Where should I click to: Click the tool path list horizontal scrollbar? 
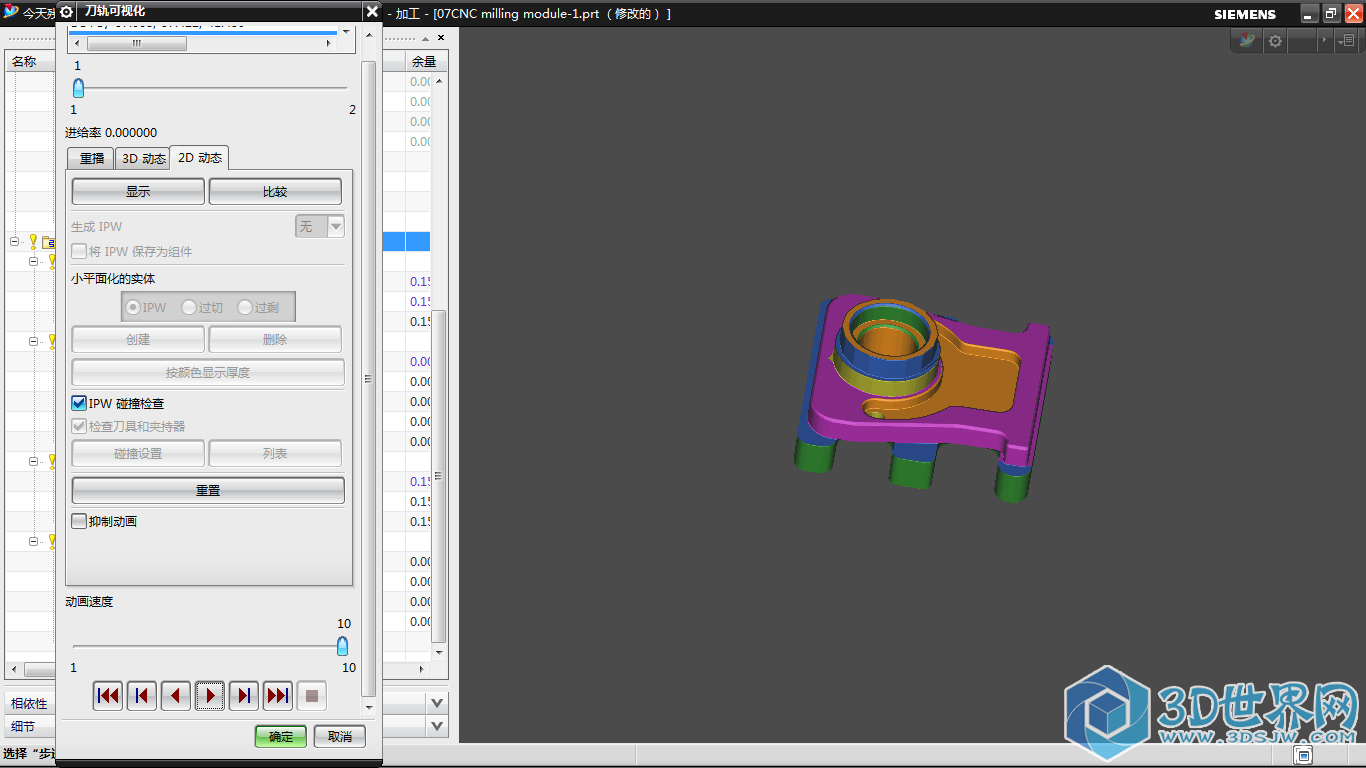[x=137, y=44]
